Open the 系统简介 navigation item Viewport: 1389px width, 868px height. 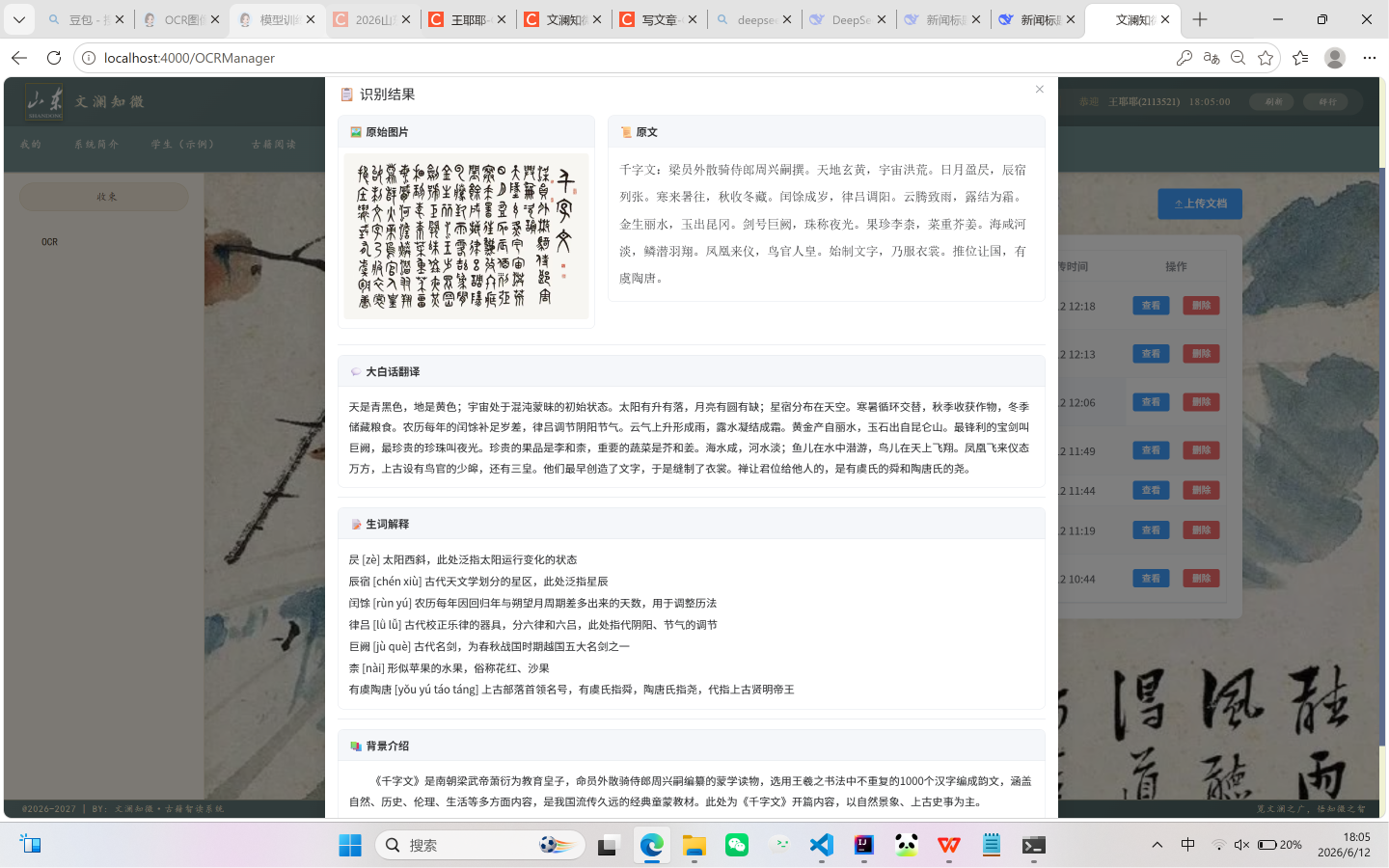click(x=96, y=145)
